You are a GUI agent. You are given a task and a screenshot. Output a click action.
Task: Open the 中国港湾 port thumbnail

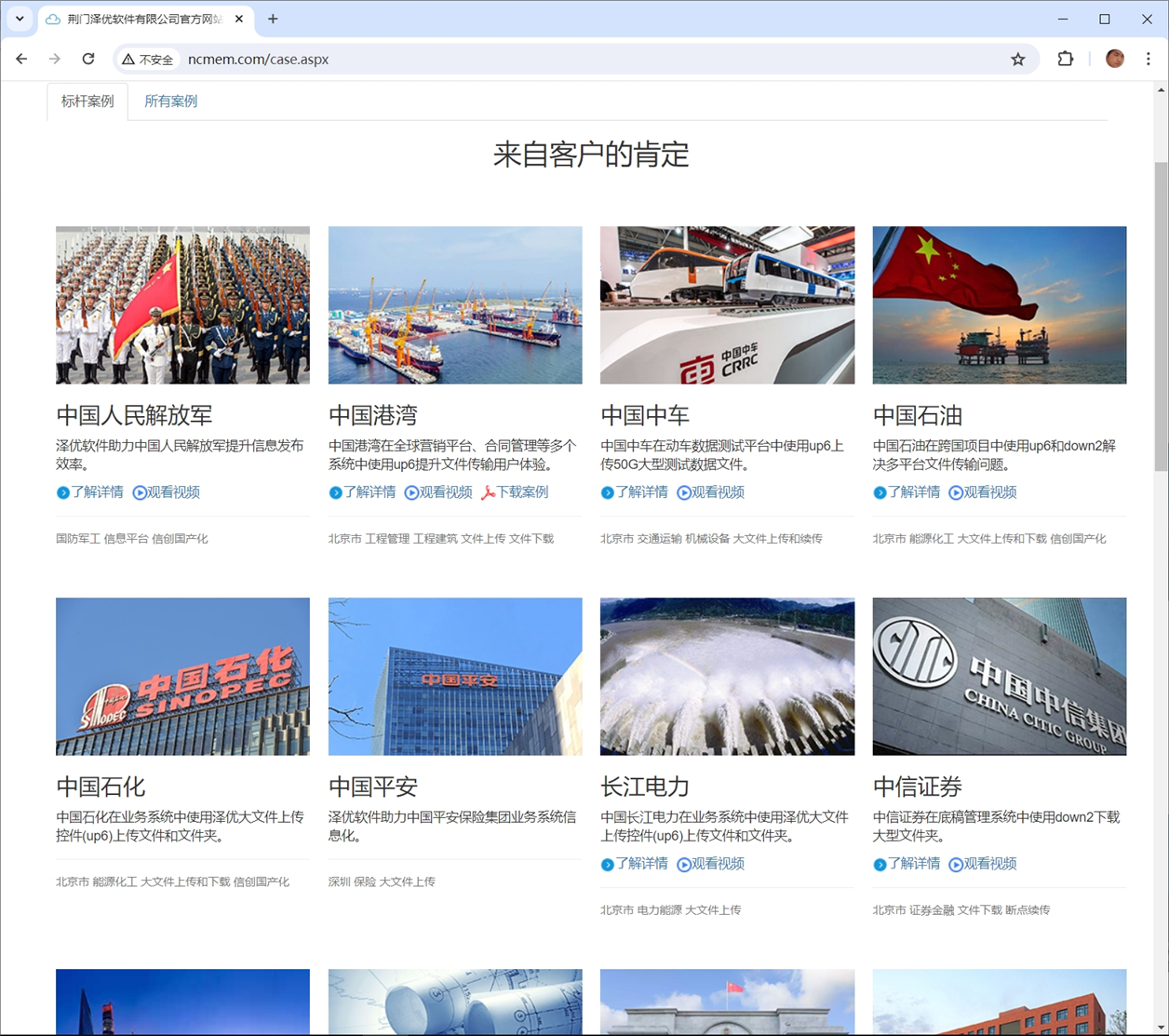click(455, 304)
